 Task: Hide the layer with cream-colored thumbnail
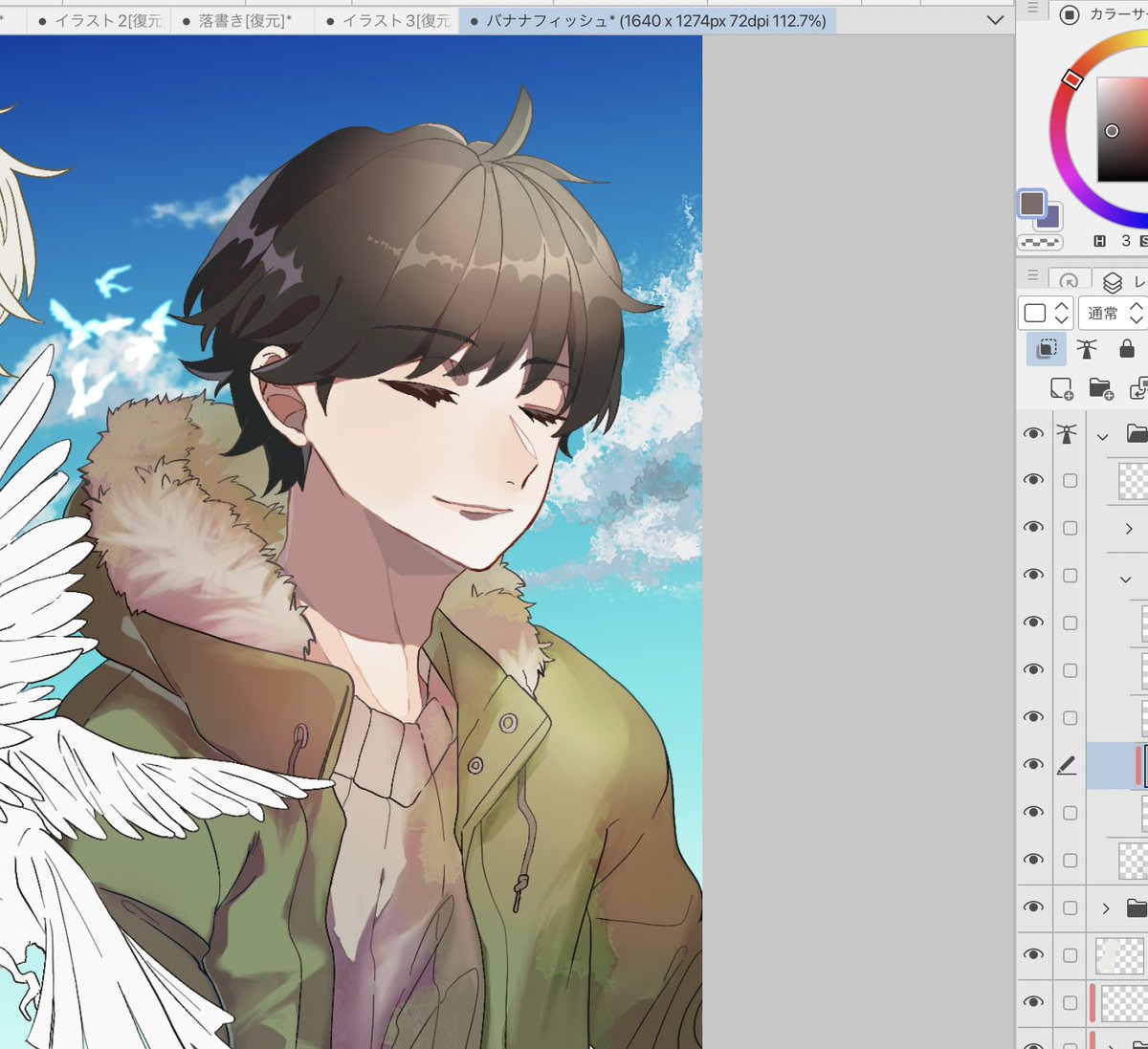click(x=1033, y=955)
